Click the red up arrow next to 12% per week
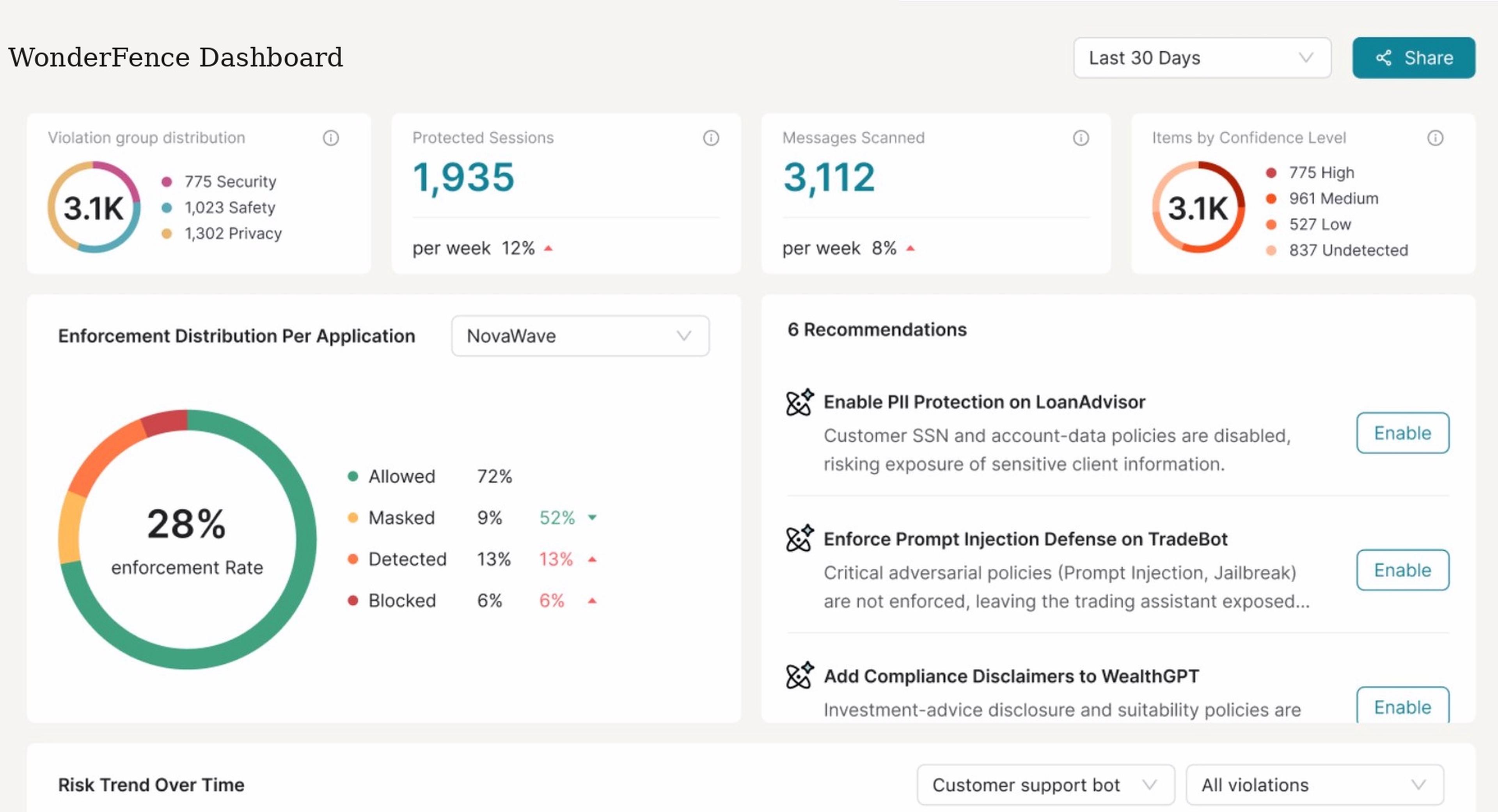The image size is (1498, 812). [548, 249]
